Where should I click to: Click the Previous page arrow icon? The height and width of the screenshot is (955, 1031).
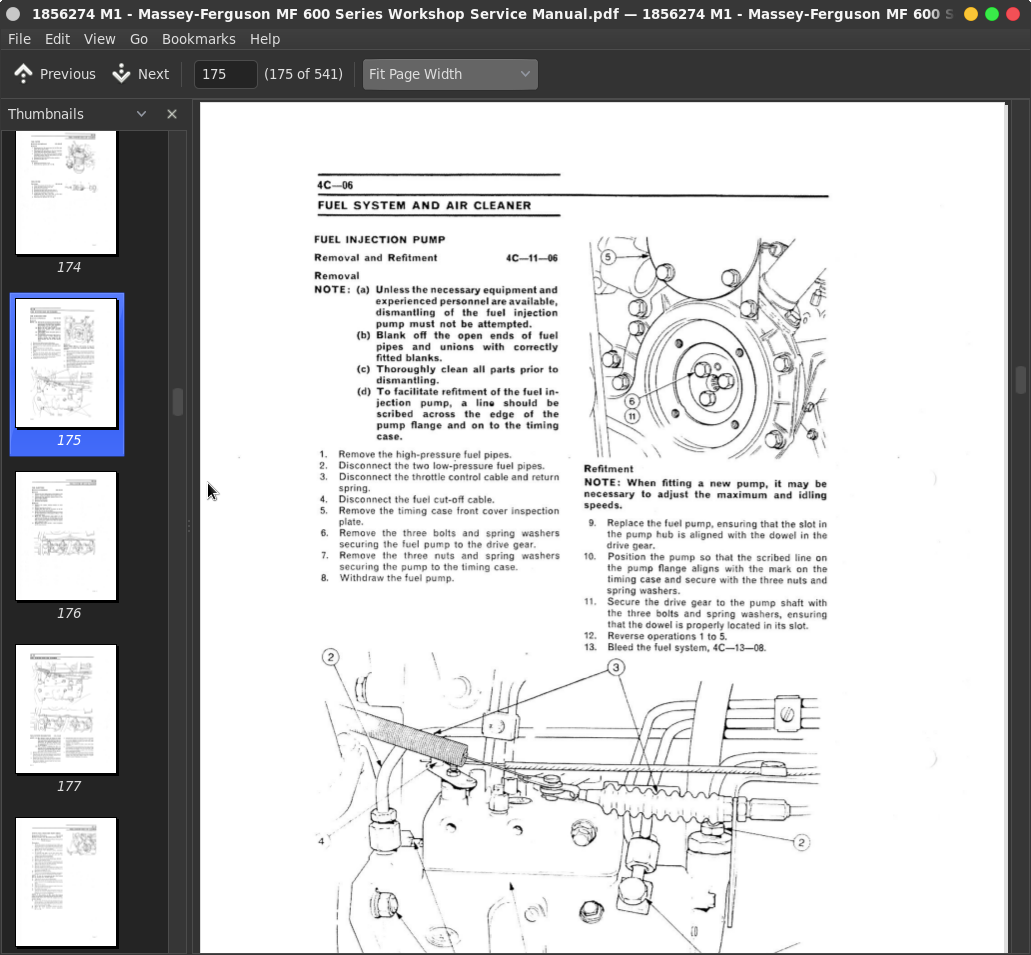23,74
